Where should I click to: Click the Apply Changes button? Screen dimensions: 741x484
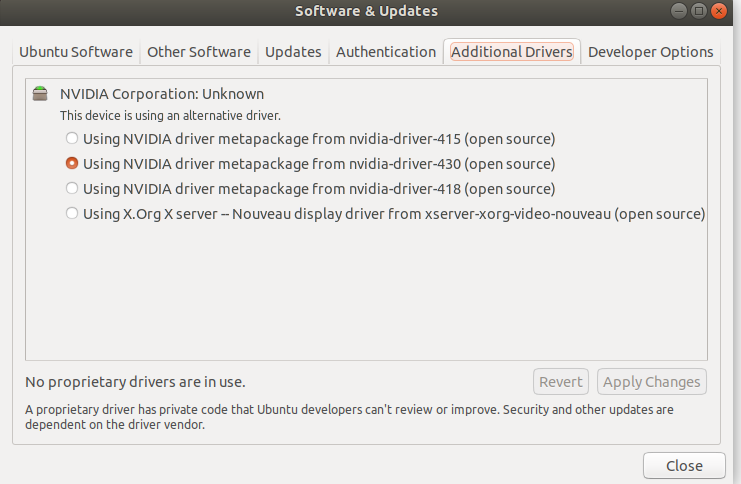(651, 381)
